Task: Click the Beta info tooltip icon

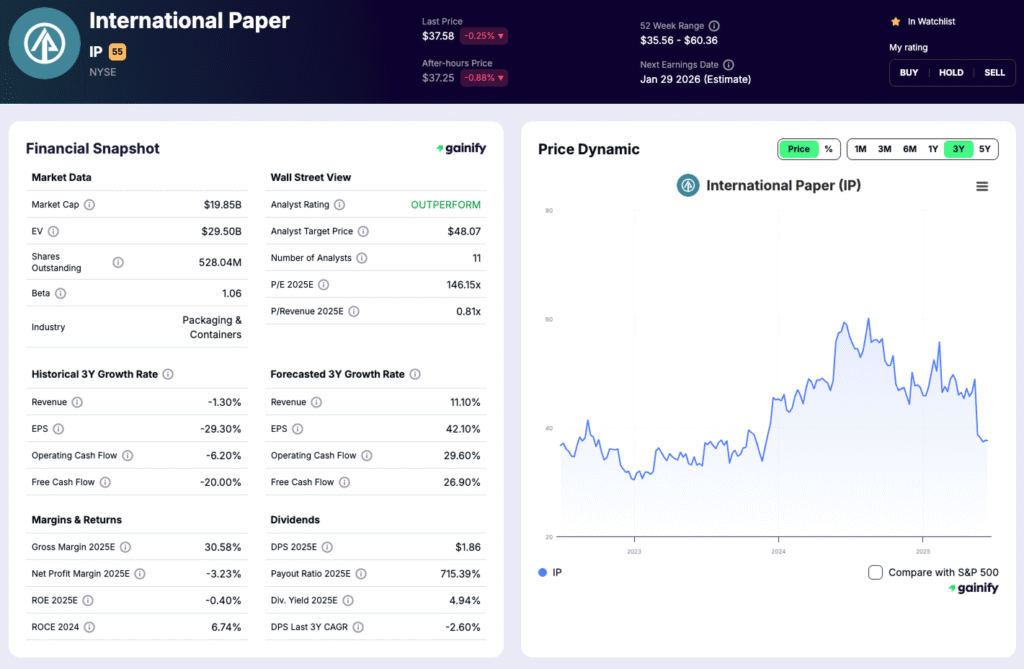Action: point(60,293)
